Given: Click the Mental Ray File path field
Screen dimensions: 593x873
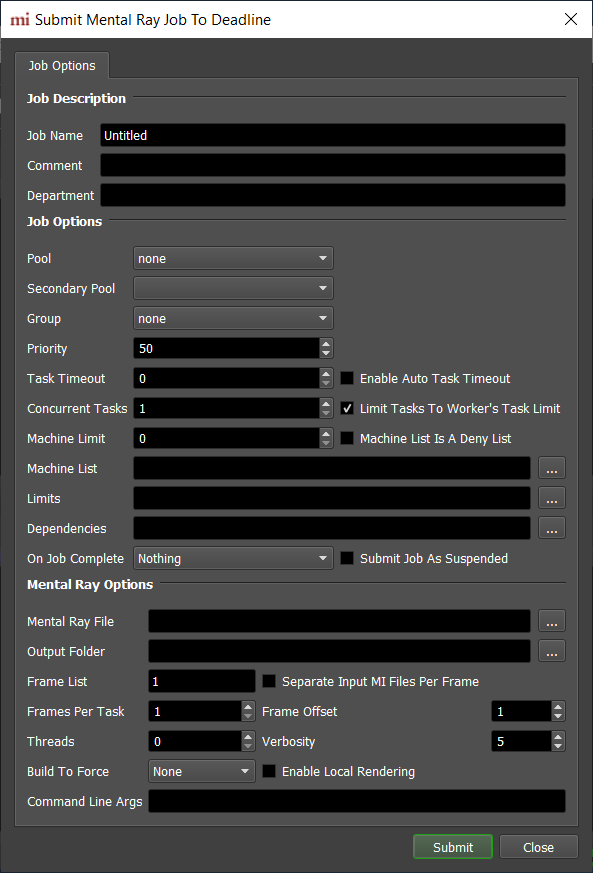Looking at the screenshot, I should [339, 621].
